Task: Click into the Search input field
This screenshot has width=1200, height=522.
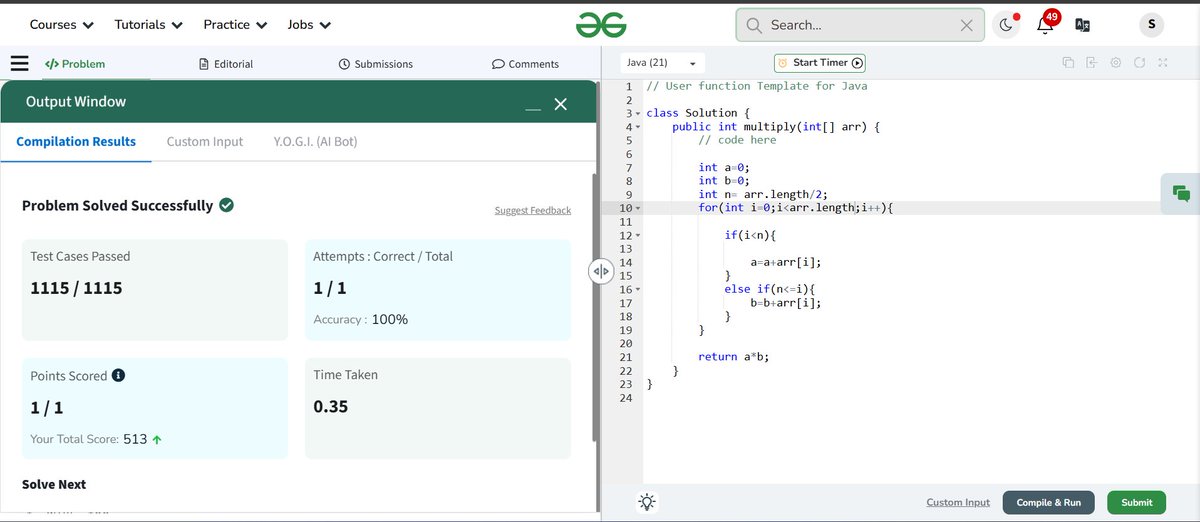Action: click(x=862, y=26)
